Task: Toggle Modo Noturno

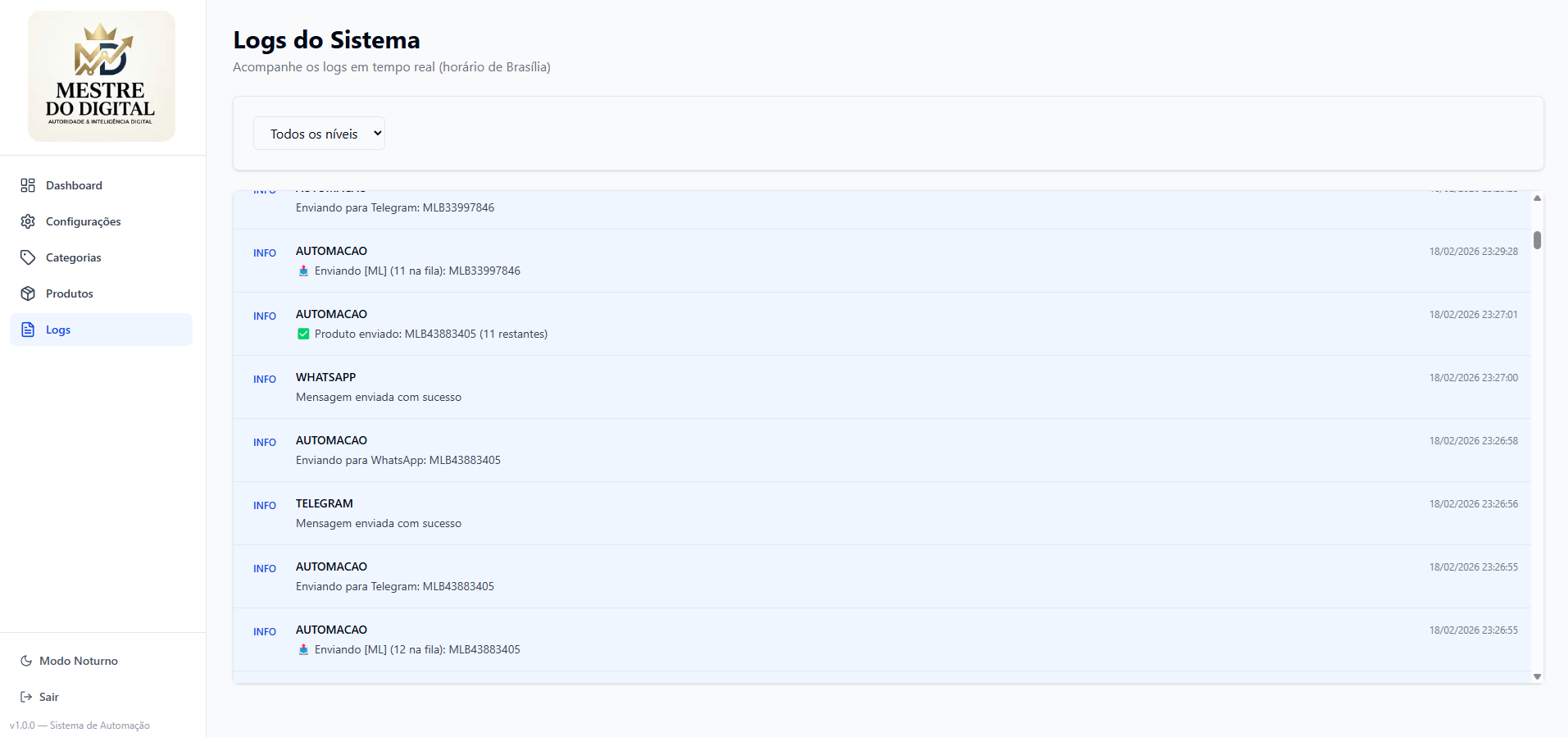Action: click(78, 661)
